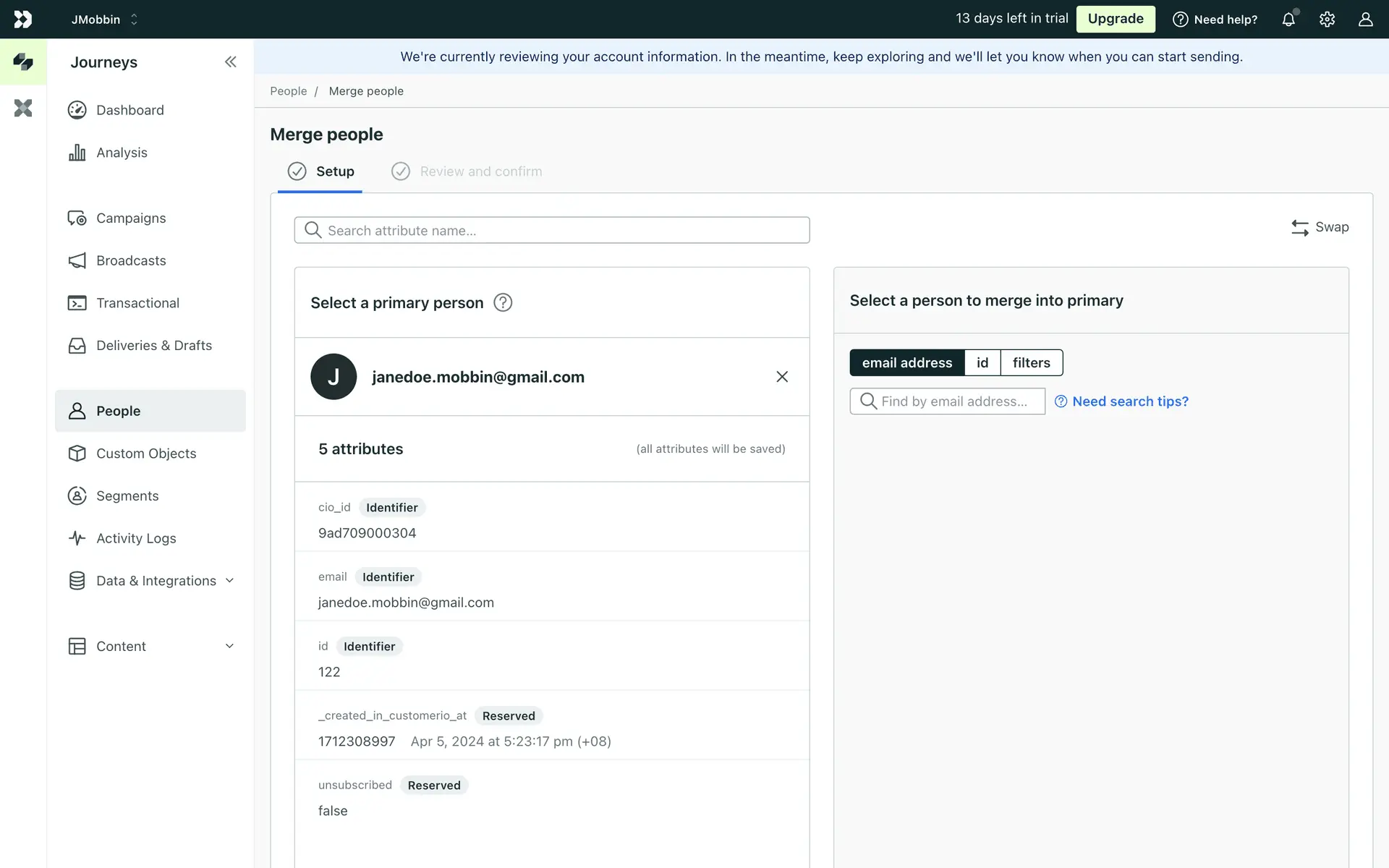The width and height of the screenshot is (1389, 868).
Task: Click the primary person help icon
Action: (503, 302)
